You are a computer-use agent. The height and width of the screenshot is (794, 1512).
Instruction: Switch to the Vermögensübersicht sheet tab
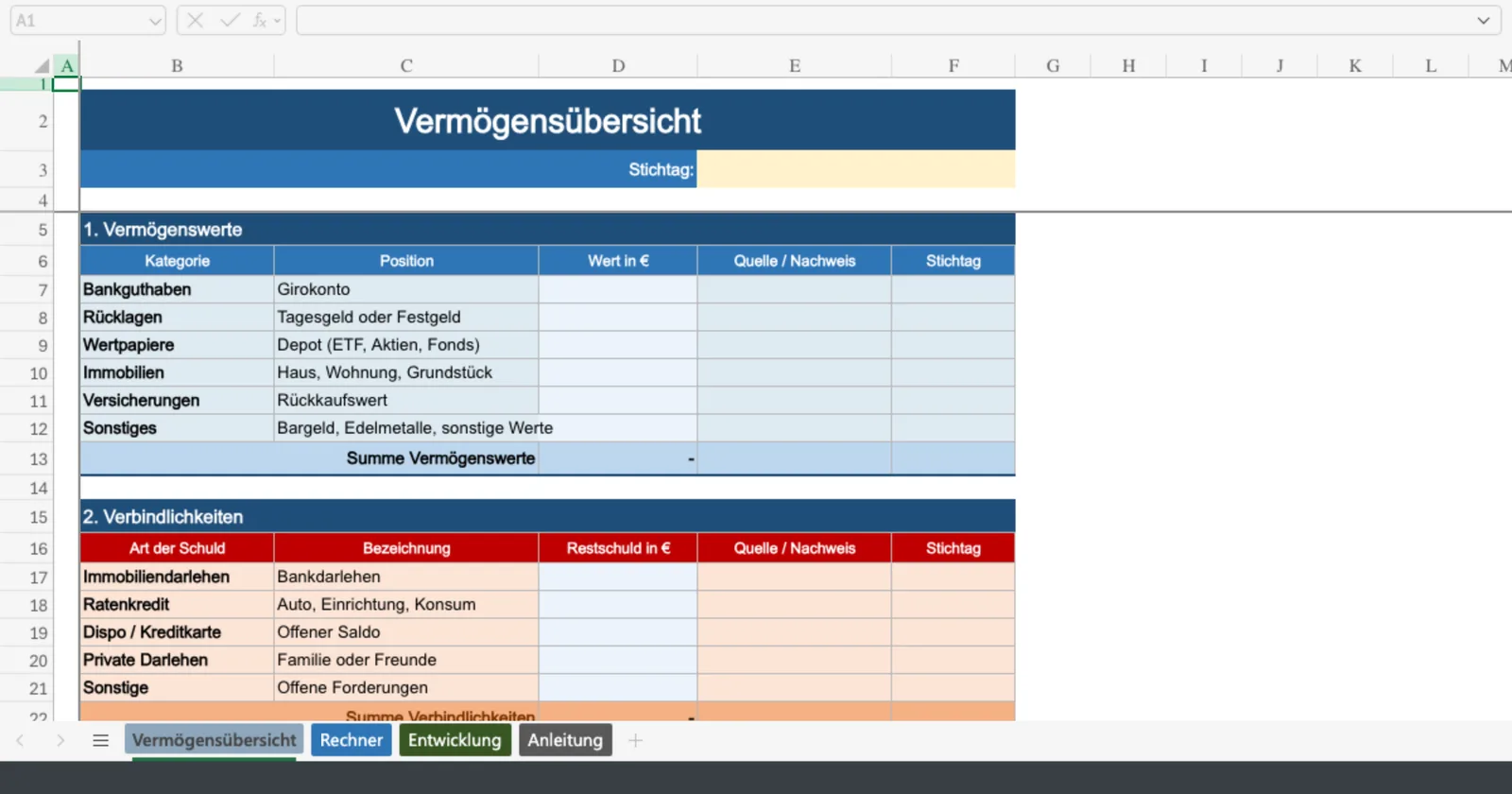214,740
